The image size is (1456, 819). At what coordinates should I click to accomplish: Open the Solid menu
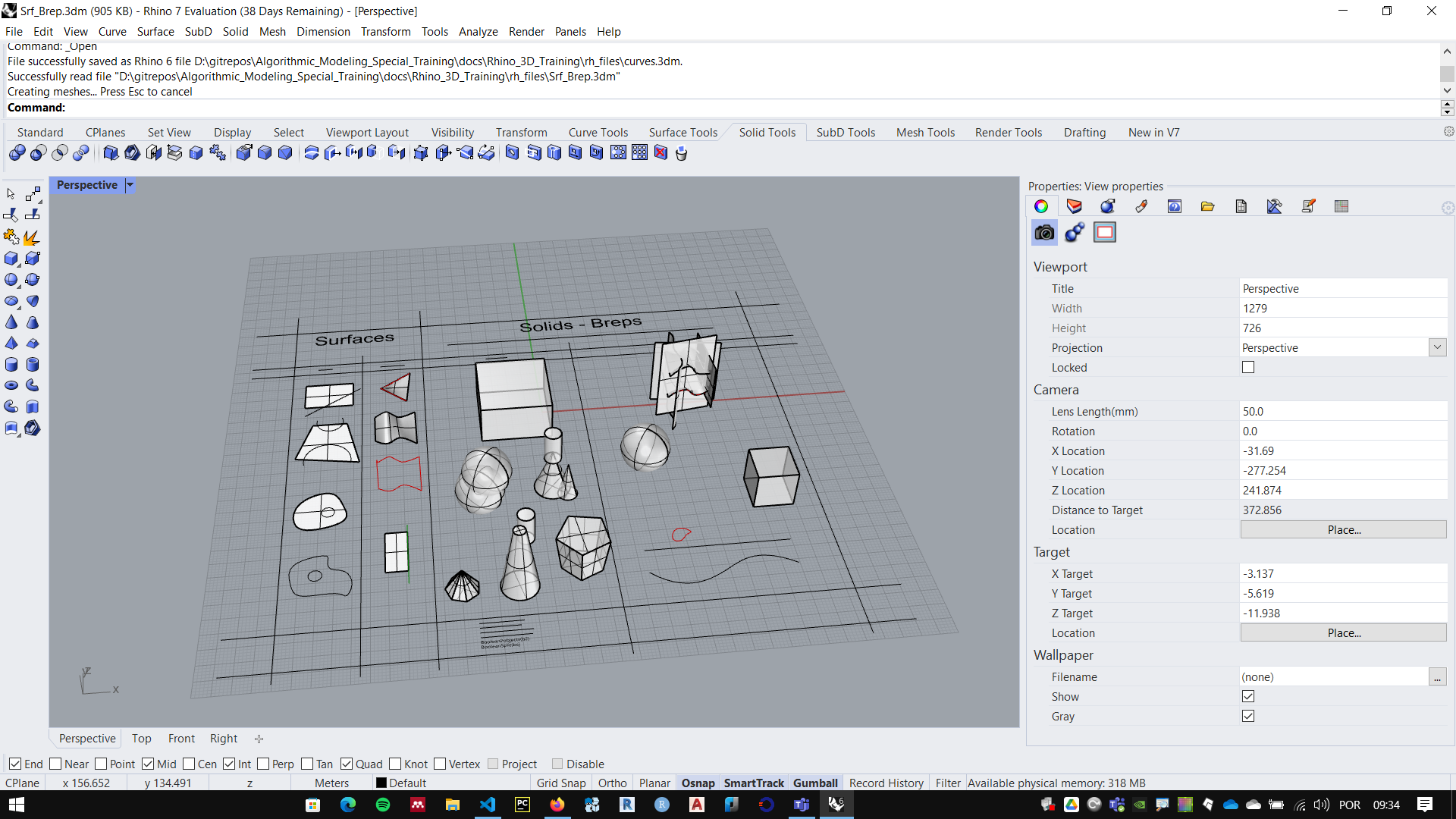[x=235, y=32]
